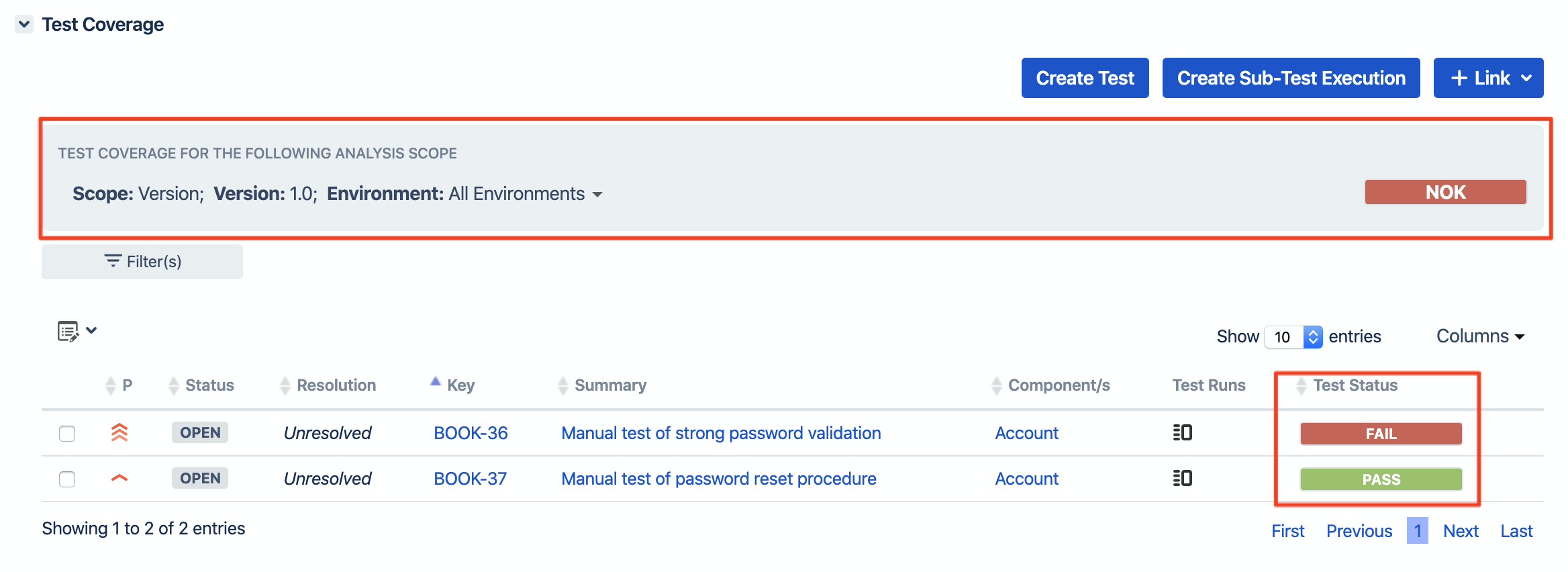Open Test Runs icon for BOOK-37
Image resolution: width=1568 pixels, height=572 pixels.
coord(1182,478)
